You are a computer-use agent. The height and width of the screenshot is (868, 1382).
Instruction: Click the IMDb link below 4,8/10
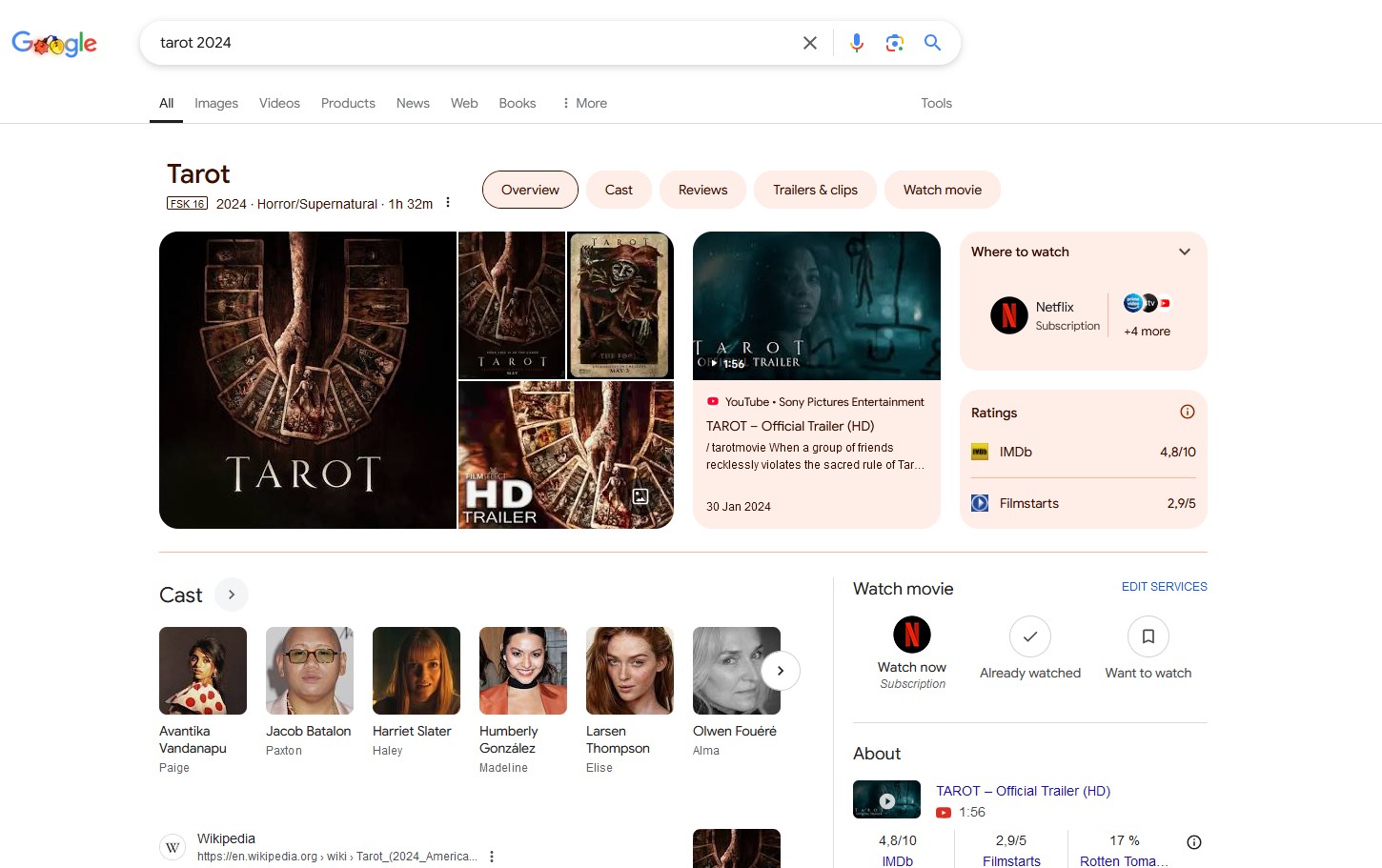[x=898, y=861]
